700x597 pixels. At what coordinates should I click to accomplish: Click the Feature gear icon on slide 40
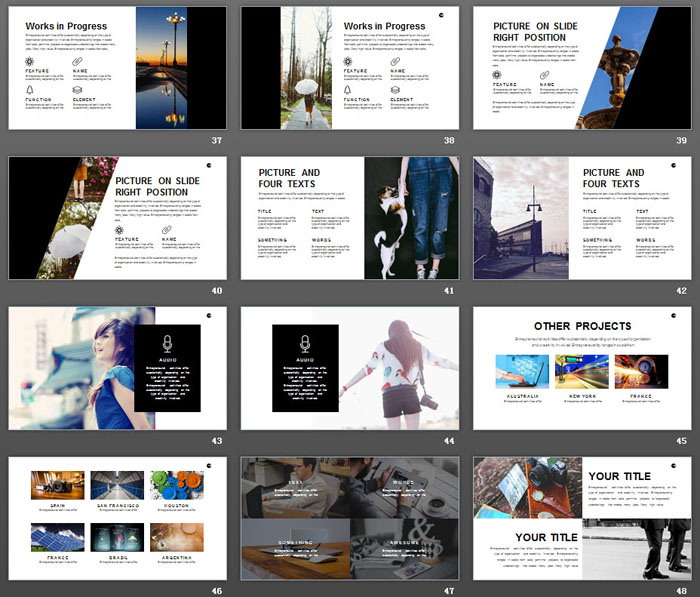[x=120, y=227]
